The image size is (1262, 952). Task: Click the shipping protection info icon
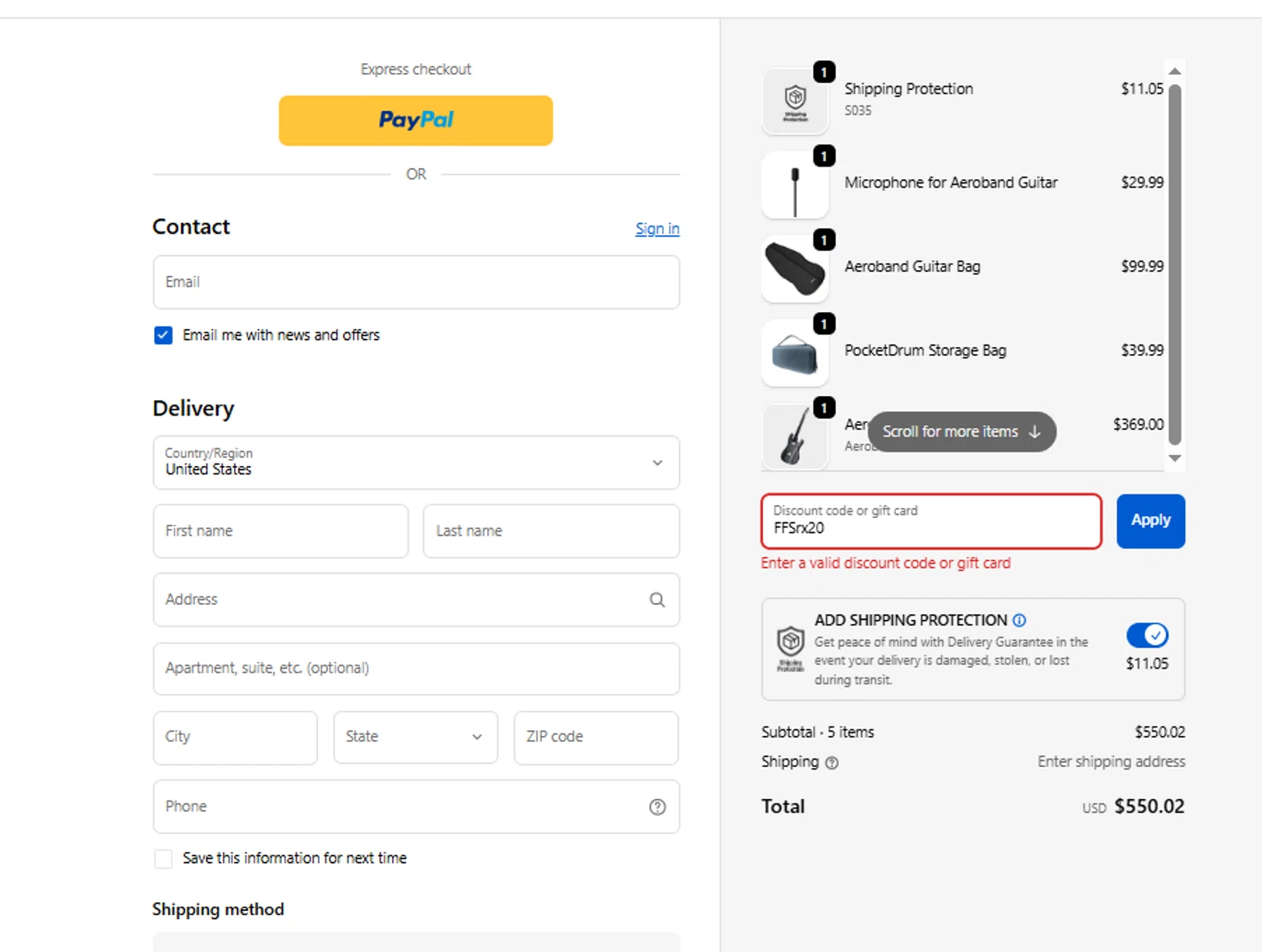point(1020,620)
